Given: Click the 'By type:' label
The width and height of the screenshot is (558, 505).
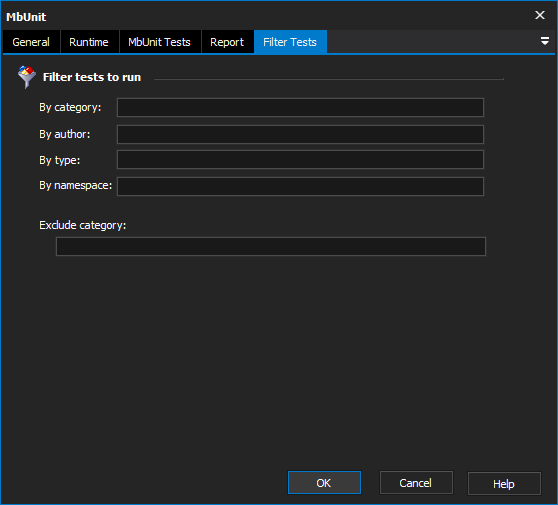Looking at the screenshot, I should coord(59,161).
